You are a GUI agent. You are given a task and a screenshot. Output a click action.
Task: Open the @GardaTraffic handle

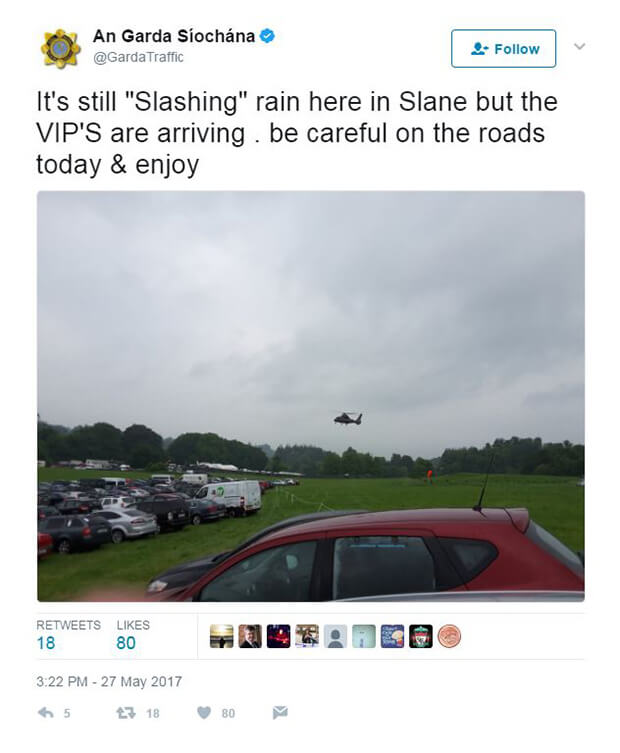pyautogui.click(x=138, y=57)
